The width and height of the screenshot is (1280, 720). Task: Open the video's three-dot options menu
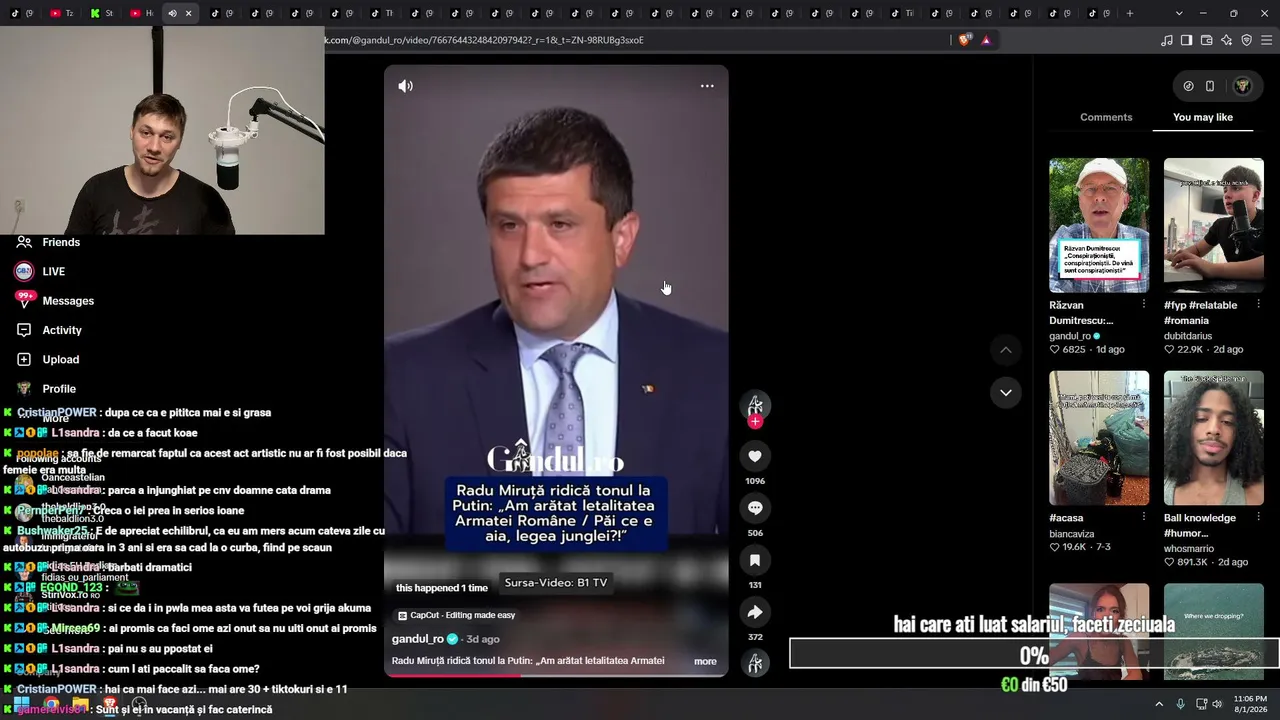(x=707, y=86)
